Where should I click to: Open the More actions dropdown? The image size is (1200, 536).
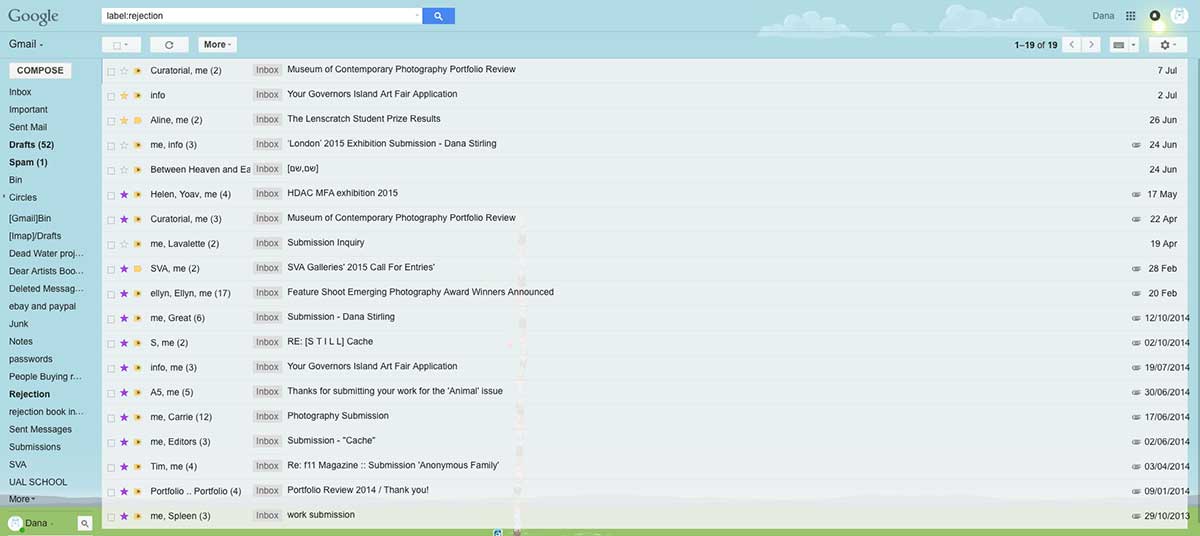pyautogui.click(x=217, y=45)
